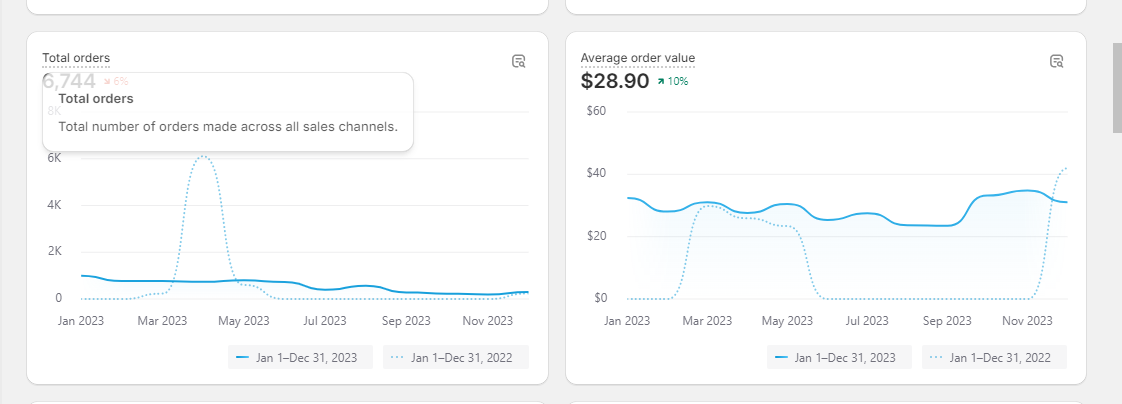Viewport: 1122px width, 404px height.
Task: Click the 2K axis label
Action: click(x=54, y=252)
